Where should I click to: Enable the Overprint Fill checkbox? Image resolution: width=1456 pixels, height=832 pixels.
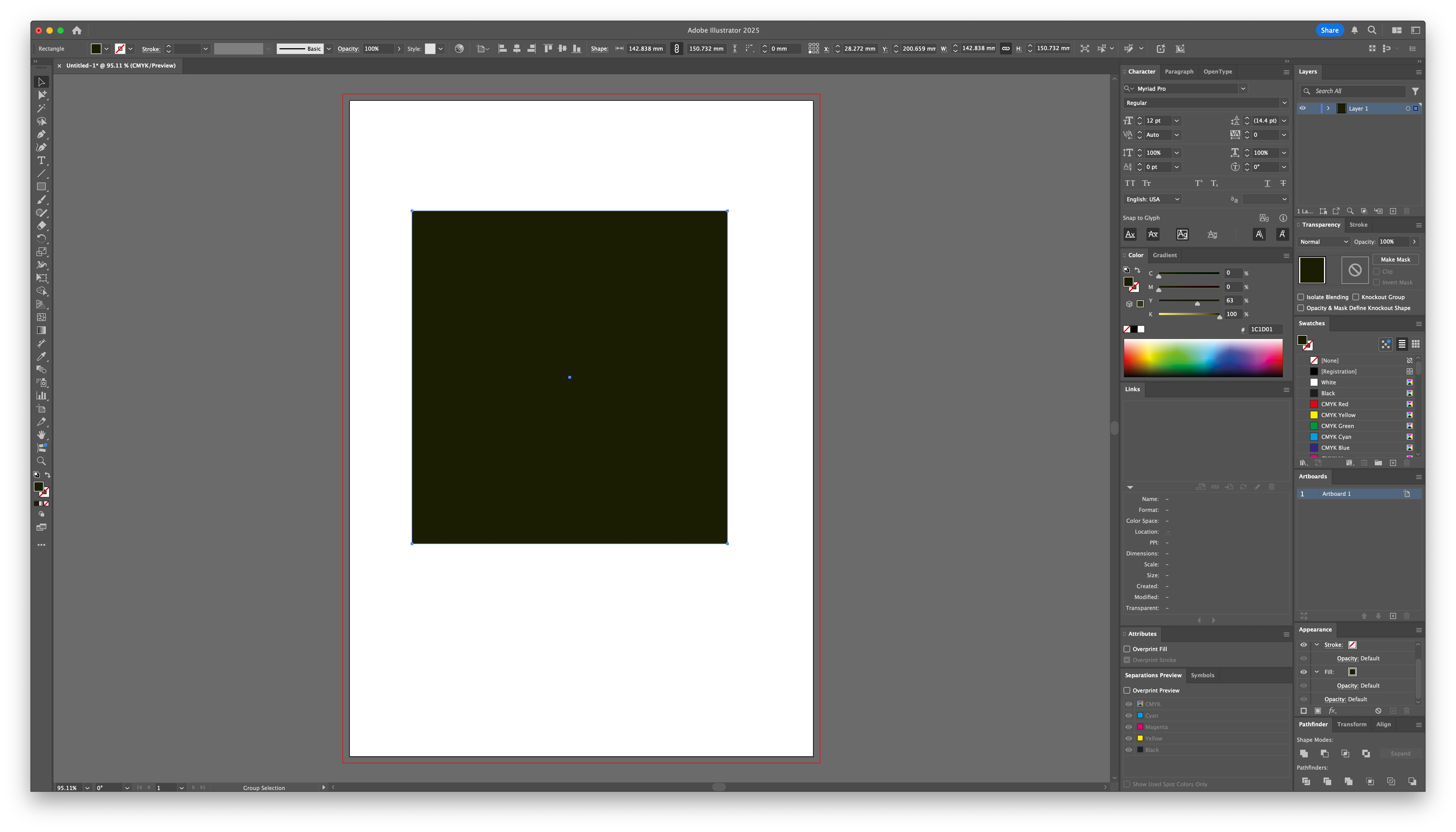(x=1127, y=649)
